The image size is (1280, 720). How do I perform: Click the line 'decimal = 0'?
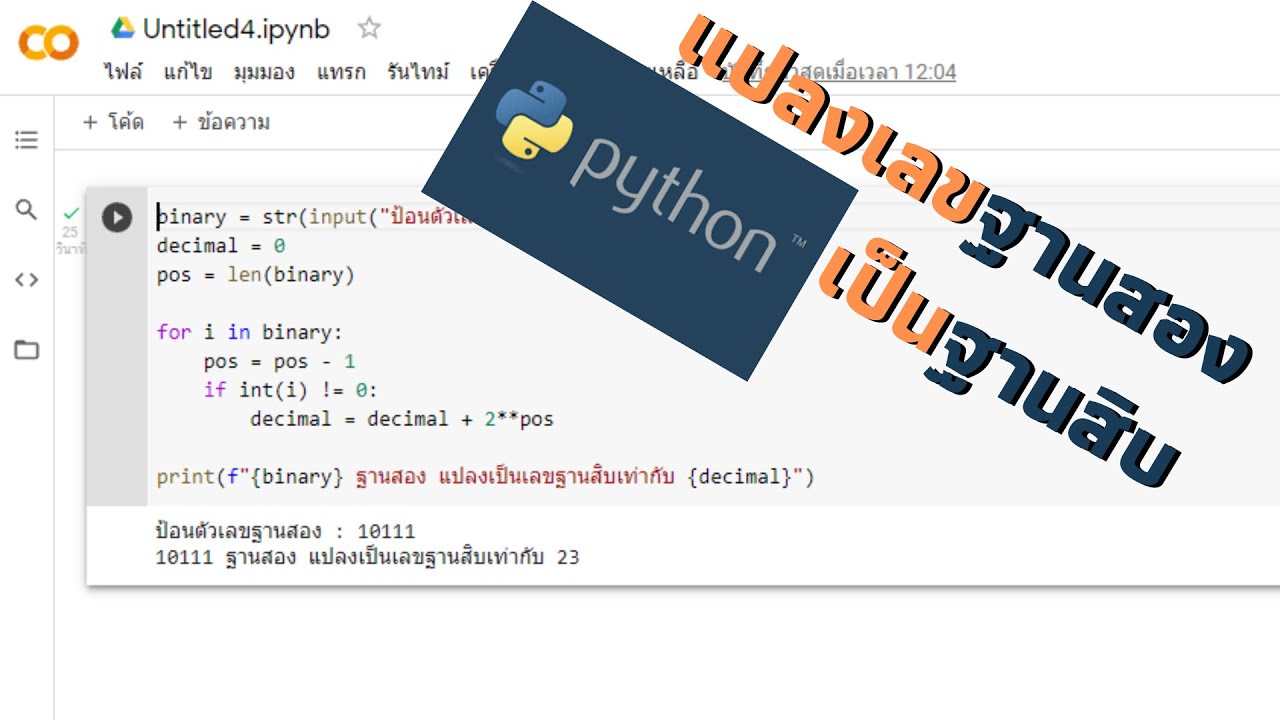pyautogui.click(x=222, y=246)
